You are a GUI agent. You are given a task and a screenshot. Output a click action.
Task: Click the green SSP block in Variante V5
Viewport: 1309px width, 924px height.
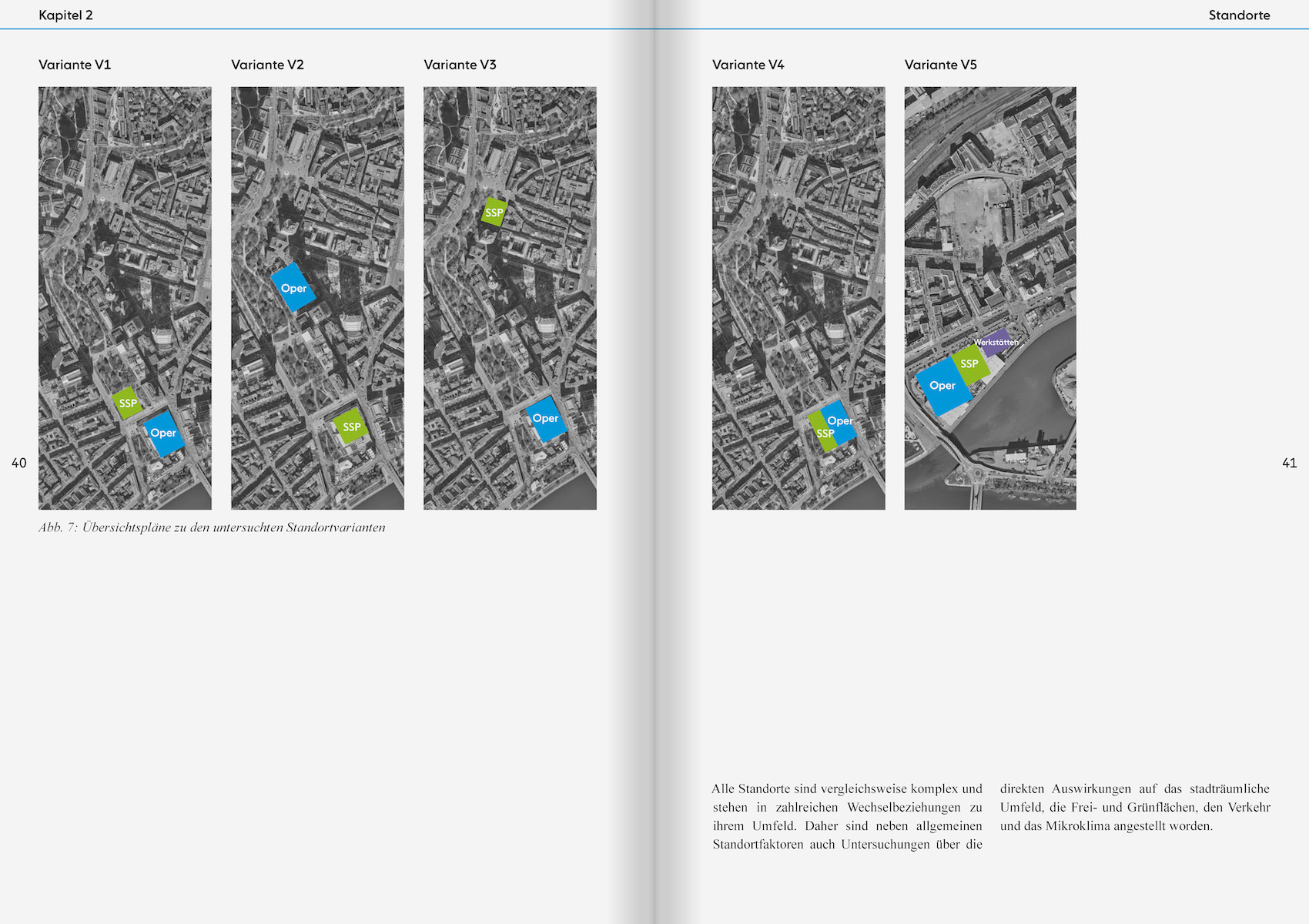[970, 363]
